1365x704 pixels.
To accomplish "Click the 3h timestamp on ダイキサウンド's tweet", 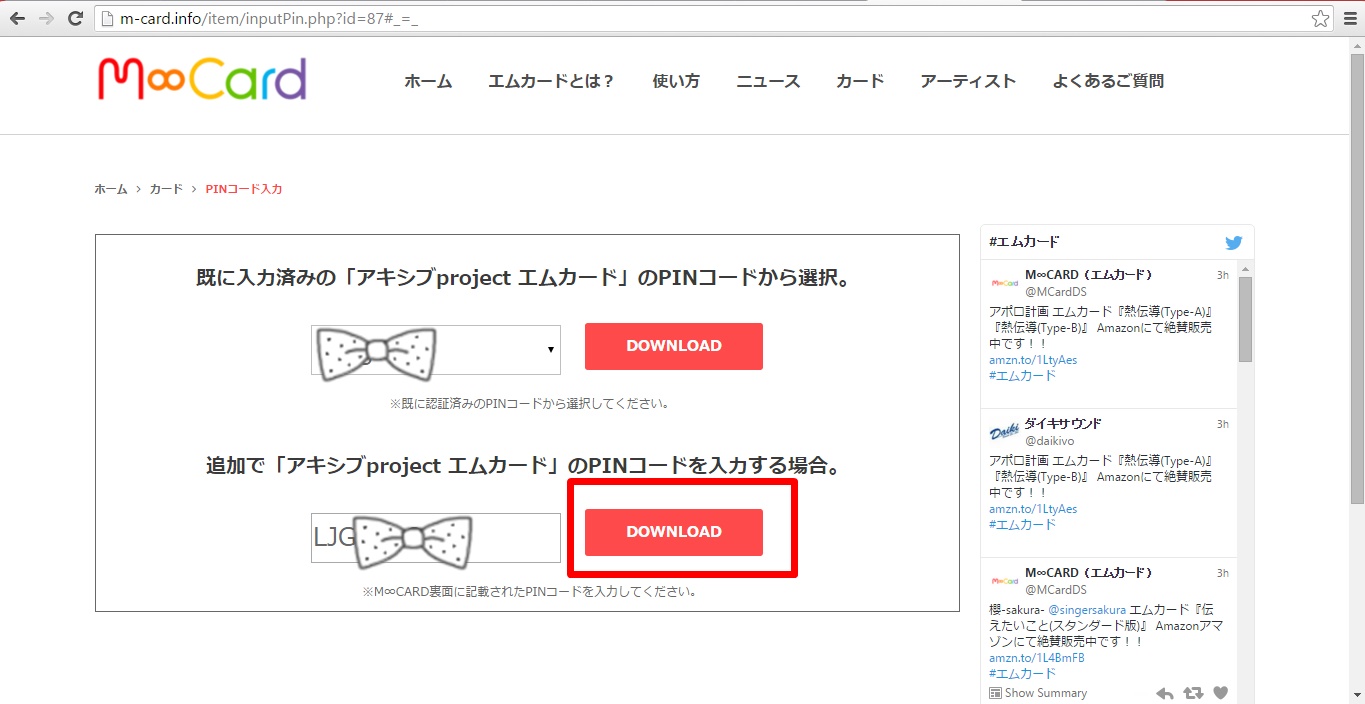I will click(1223, 424).
